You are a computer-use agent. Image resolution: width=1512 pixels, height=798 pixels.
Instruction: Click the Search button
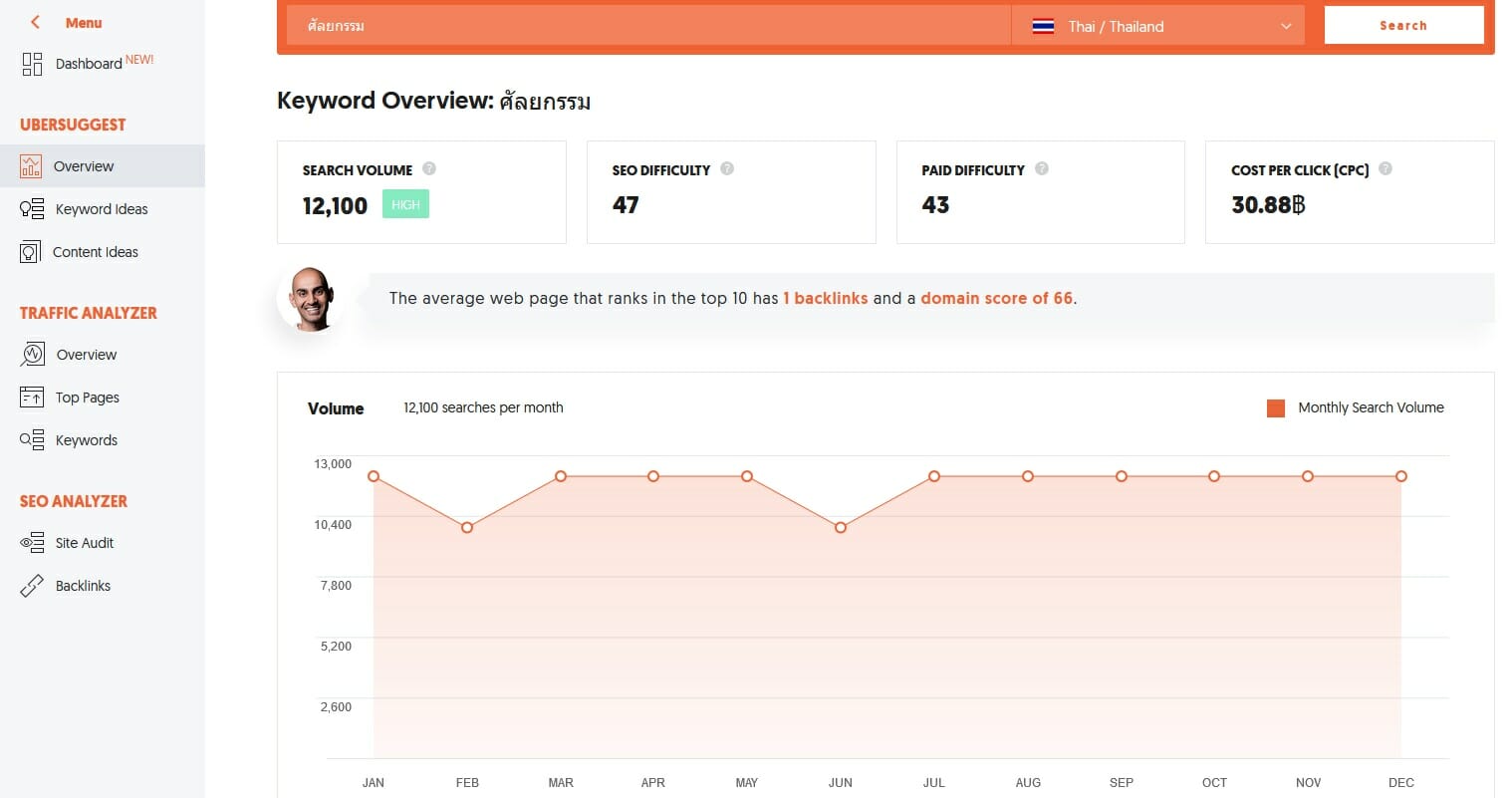click(x=1403, y=26)
